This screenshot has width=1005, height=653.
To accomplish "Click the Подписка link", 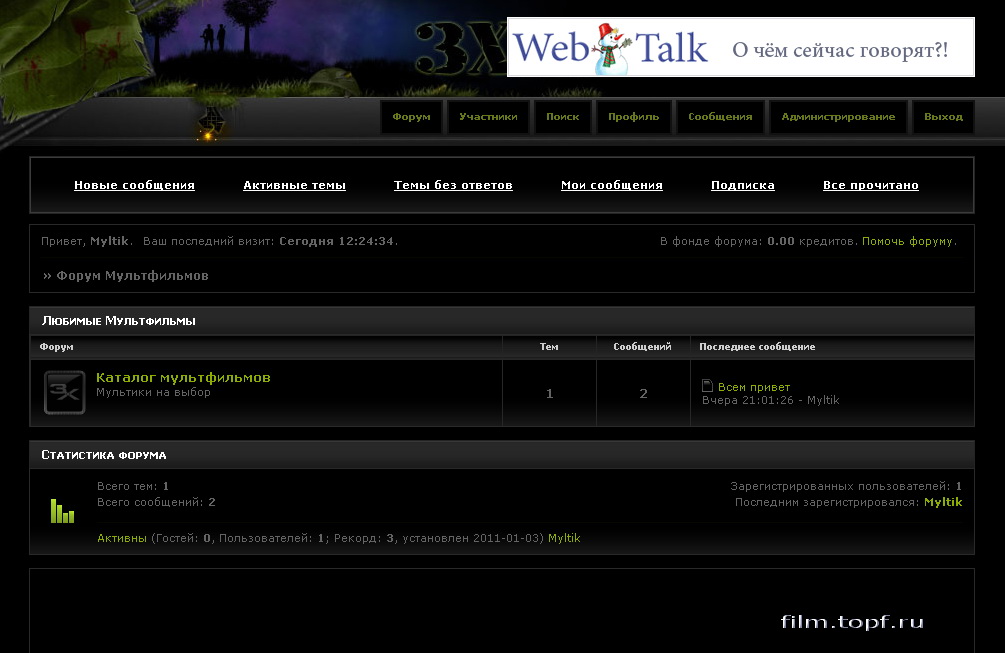I will [x=742, y=185].
